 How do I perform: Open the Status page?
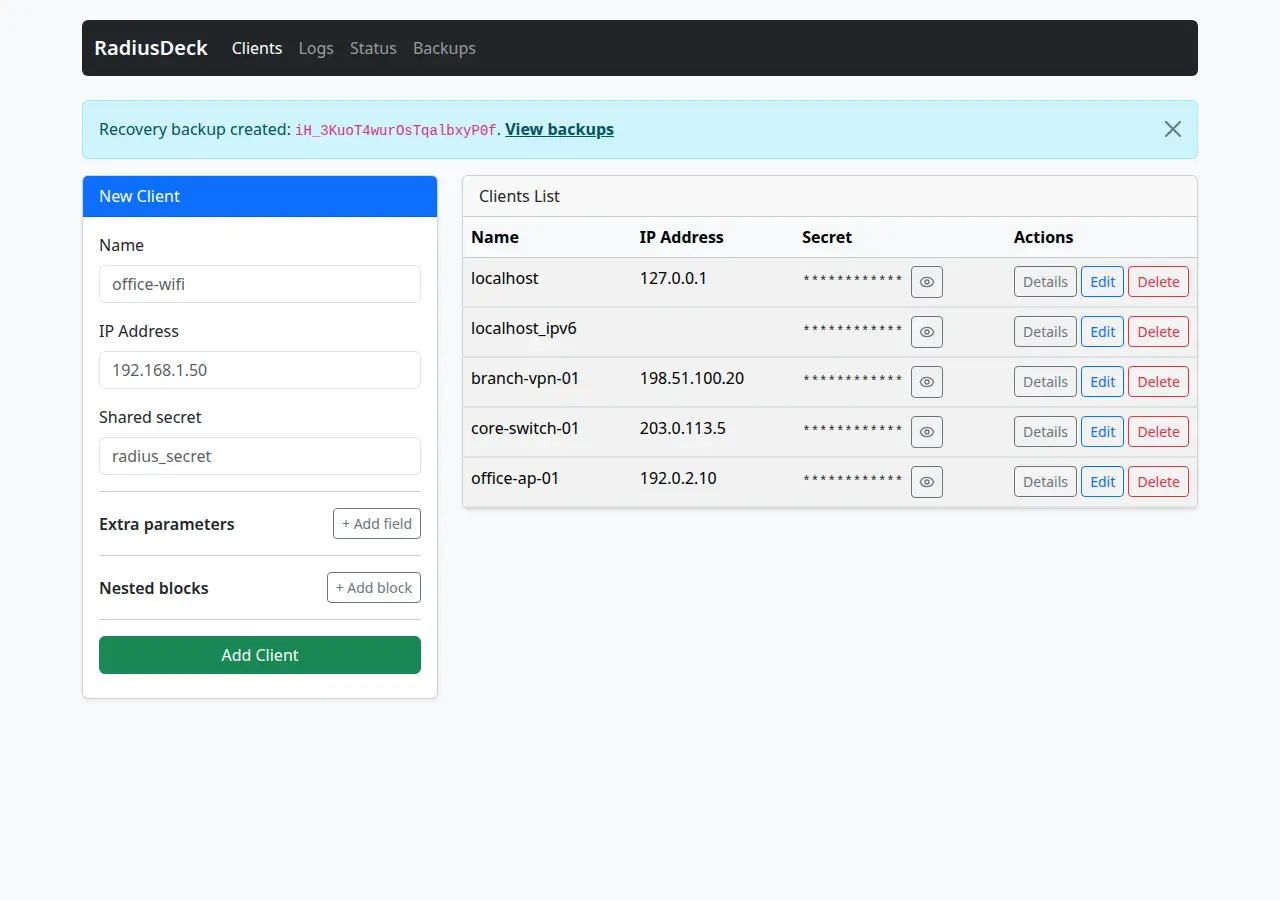coord(373,48)
